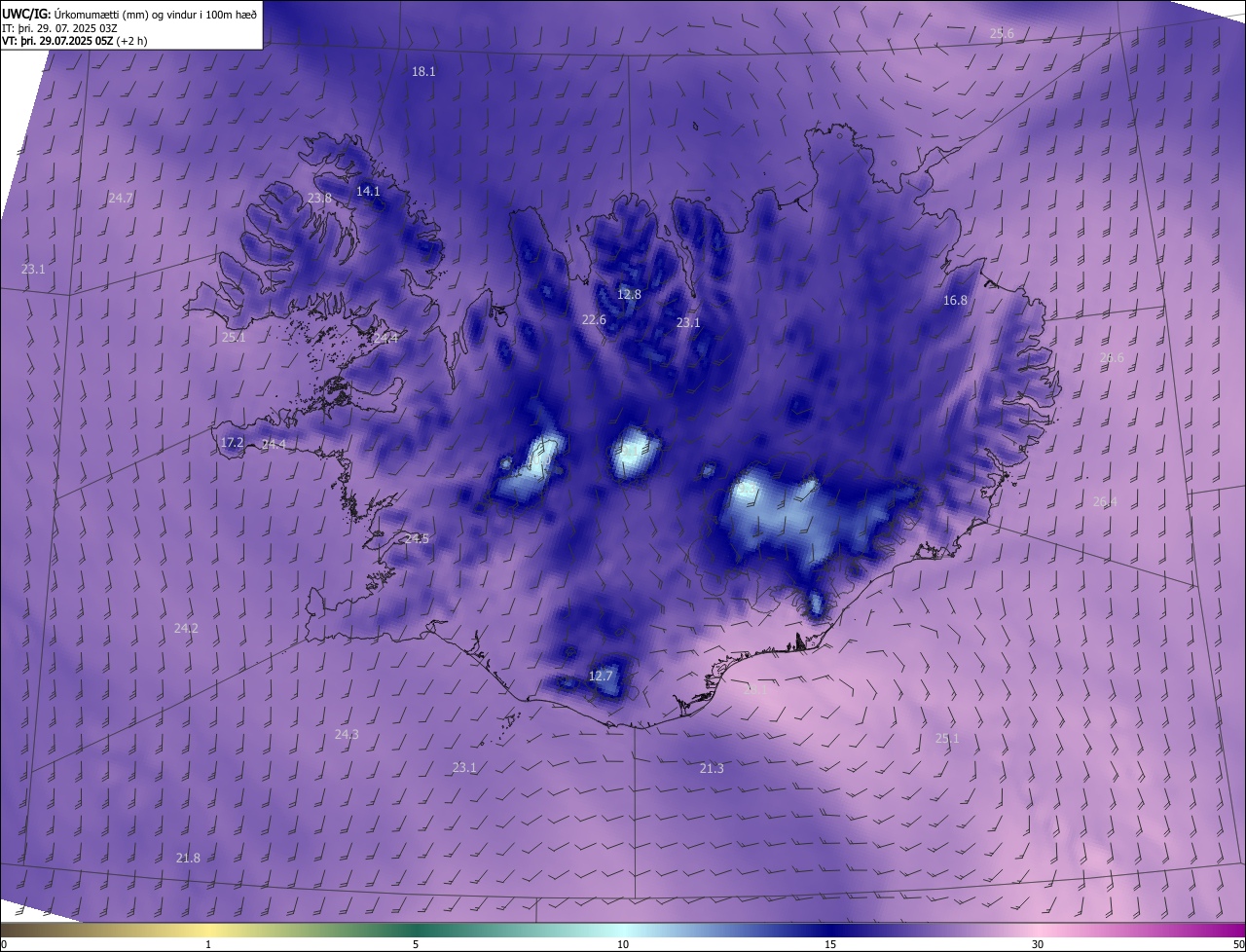Click the 16.8 value on the map
Viewport: 1246px width, 952px height.
point(955,301)
